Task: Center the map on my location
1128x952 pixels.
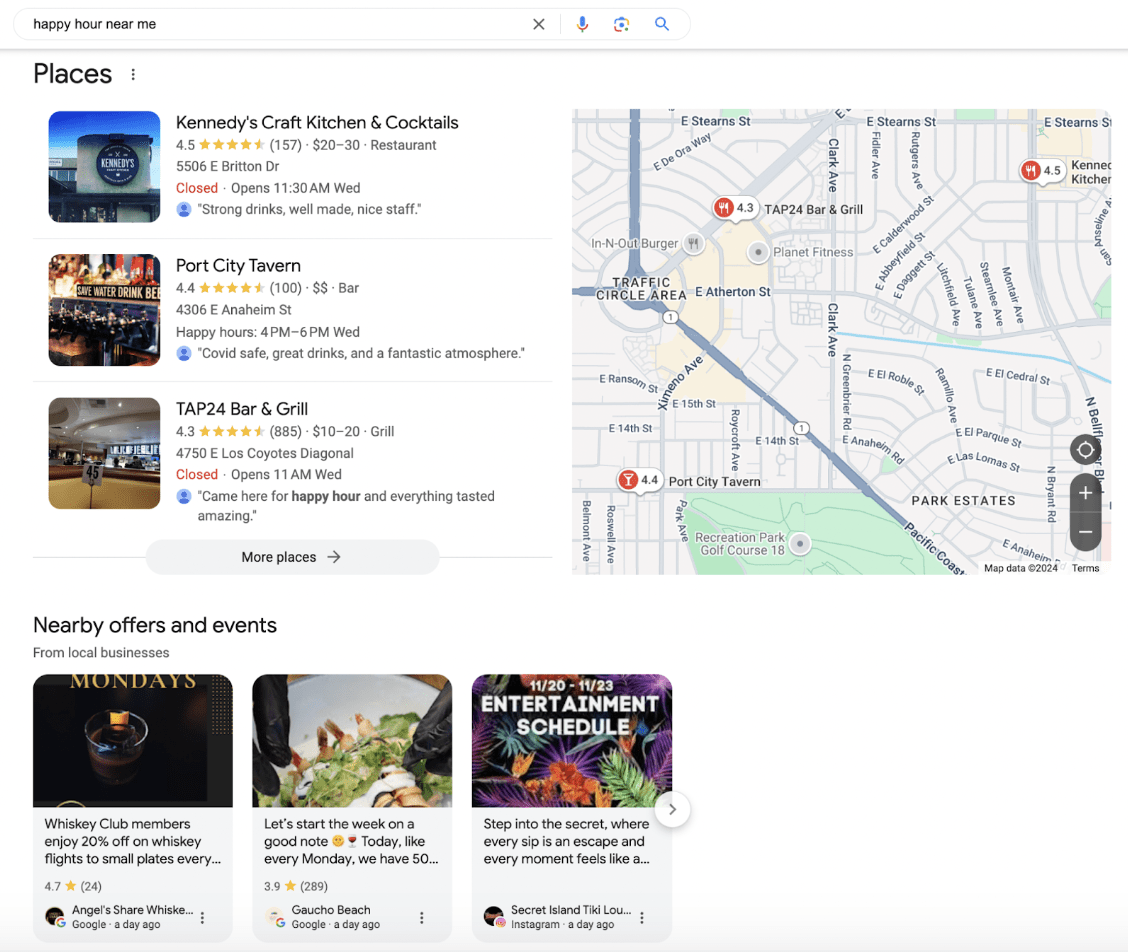Action: coord(1085,450)
